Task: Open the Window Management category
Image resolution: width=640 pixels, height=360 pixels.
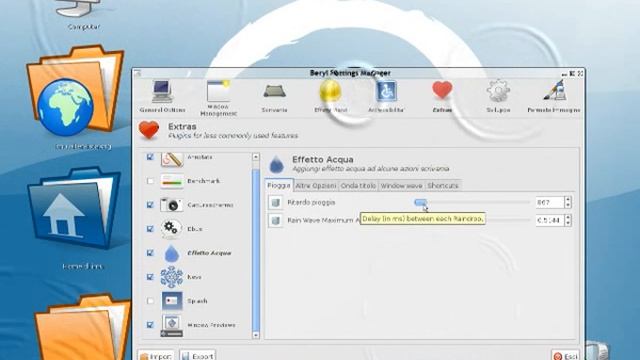Action: click(x=218, y=98)
